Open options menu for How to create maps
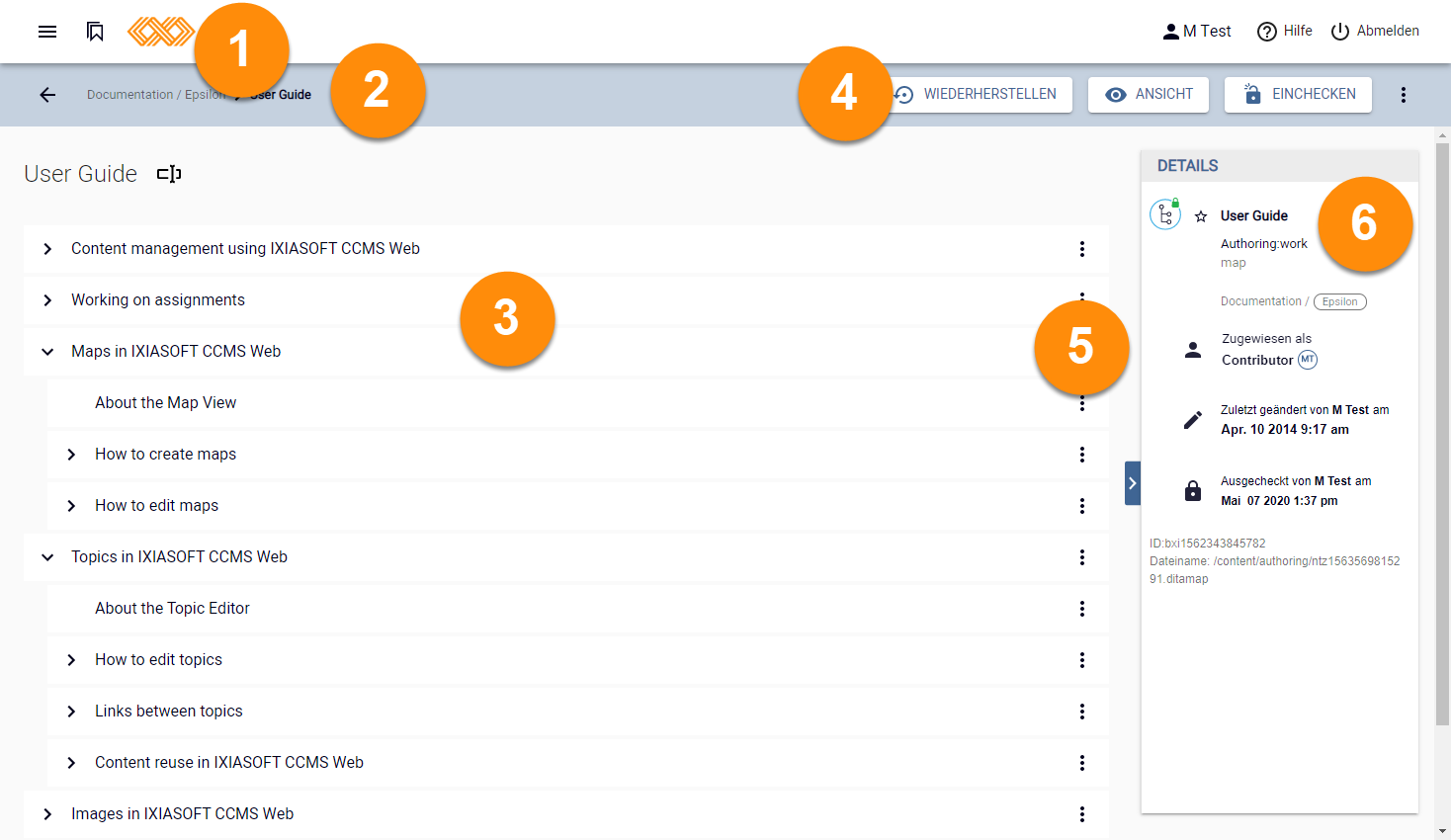1451x840 pixels. [x=1082, y=455]
